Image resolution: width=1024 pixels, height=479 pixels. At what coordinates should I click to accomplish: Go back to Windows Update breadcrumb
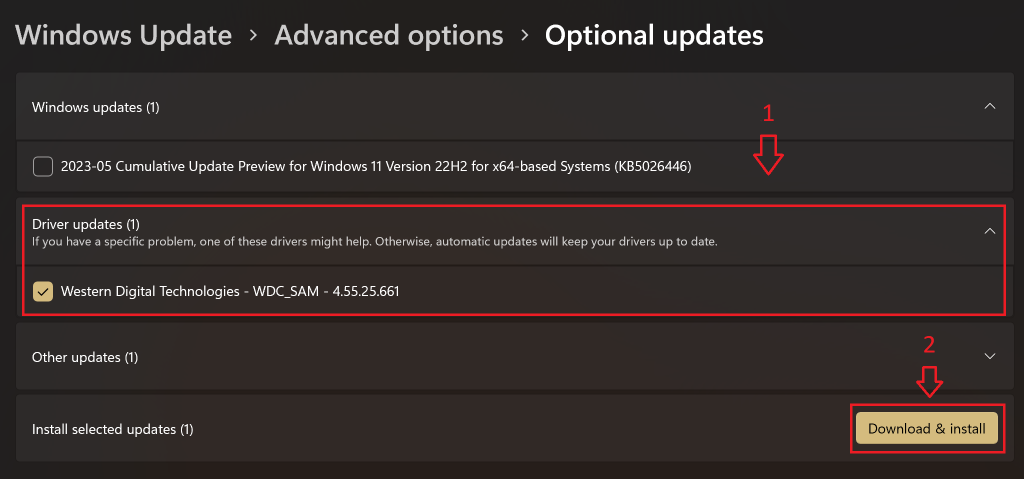pos(124,36)
